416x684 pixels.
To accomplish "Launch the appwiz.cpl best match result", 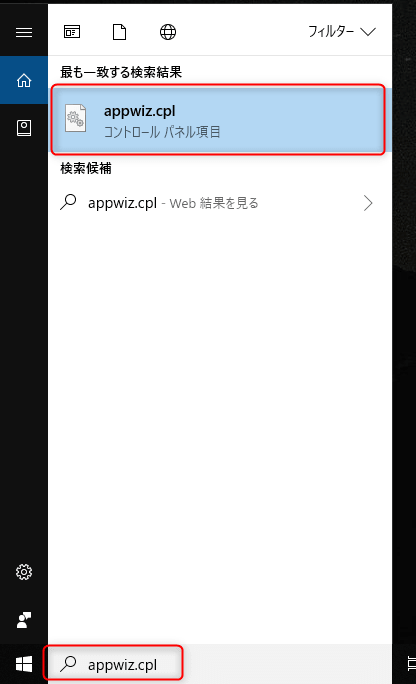I will coord(218,119).
